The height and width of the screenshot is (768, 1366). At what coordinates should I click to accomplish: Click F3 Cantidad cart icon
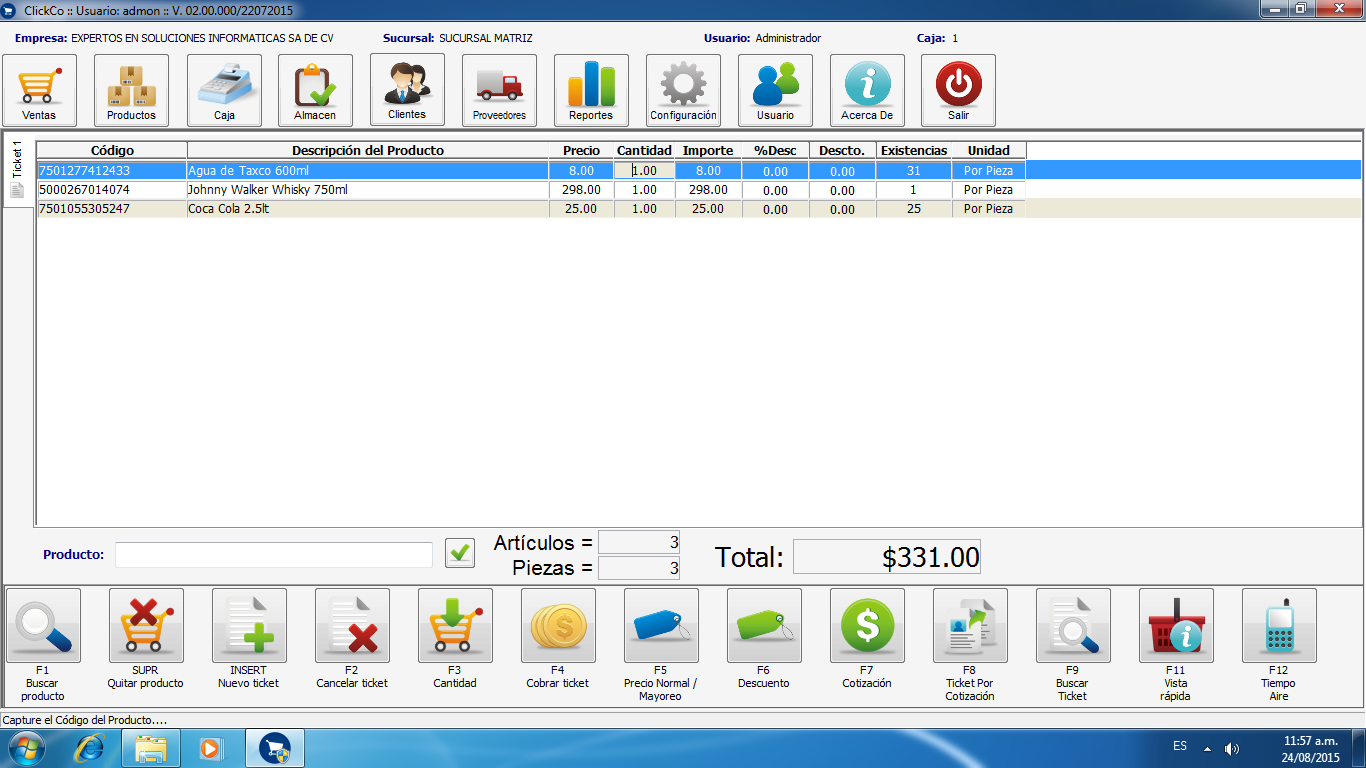point(455,625)
